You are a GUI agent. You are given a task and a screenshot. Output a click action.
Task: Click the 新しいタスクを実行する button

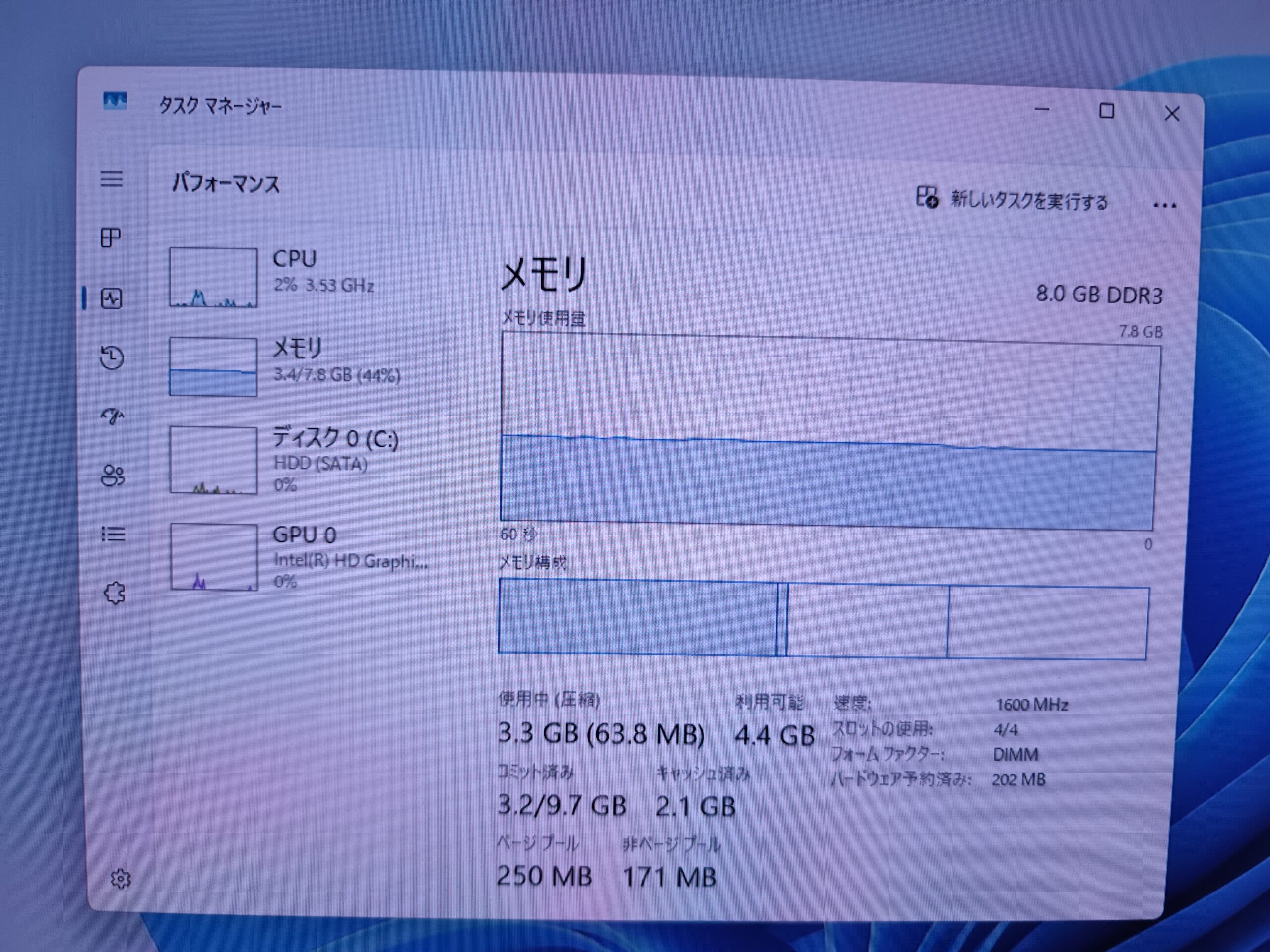tap(1012, 200)
